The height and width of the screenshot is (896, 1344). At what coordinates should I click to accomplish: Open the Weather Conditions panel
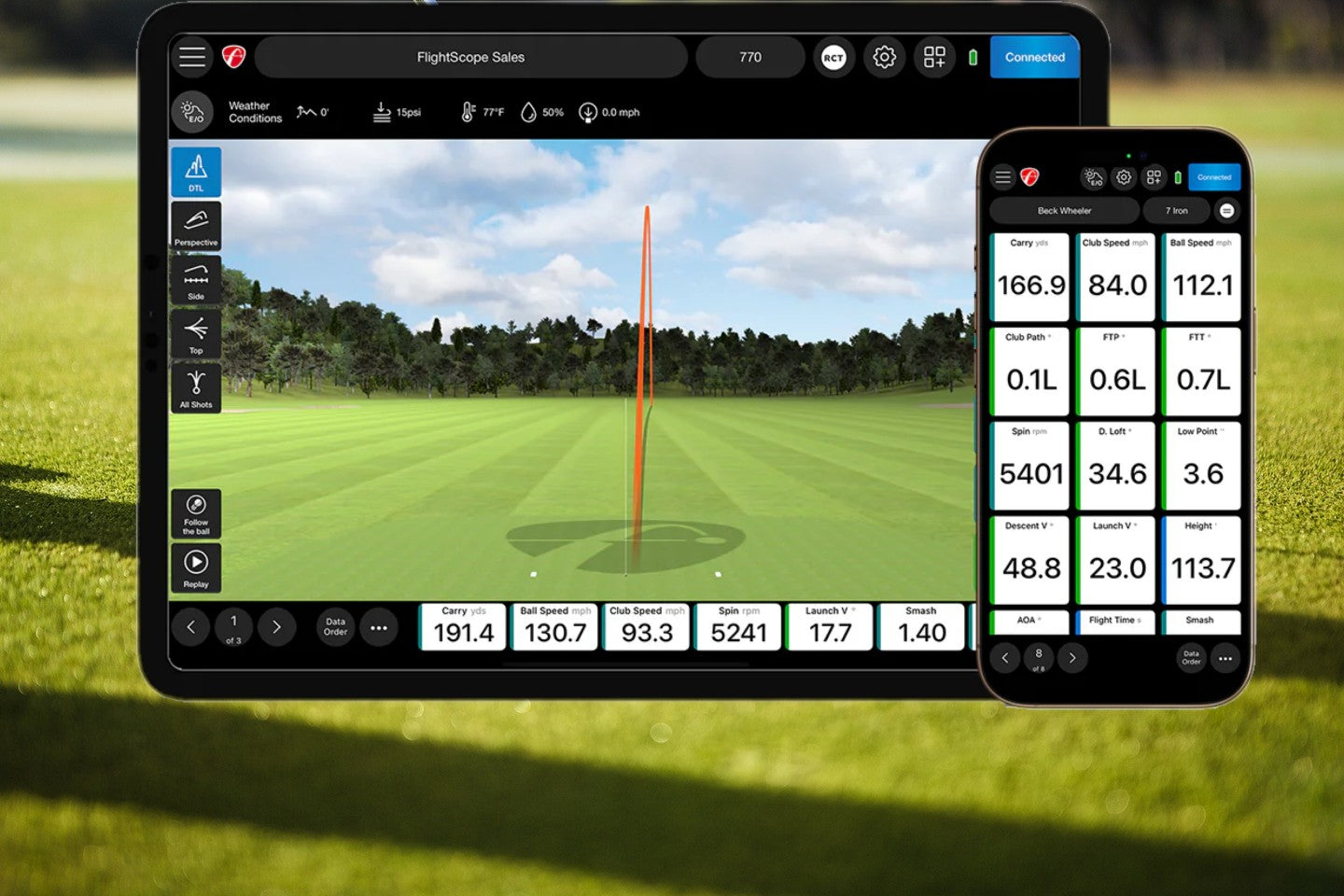pos(192,111)
